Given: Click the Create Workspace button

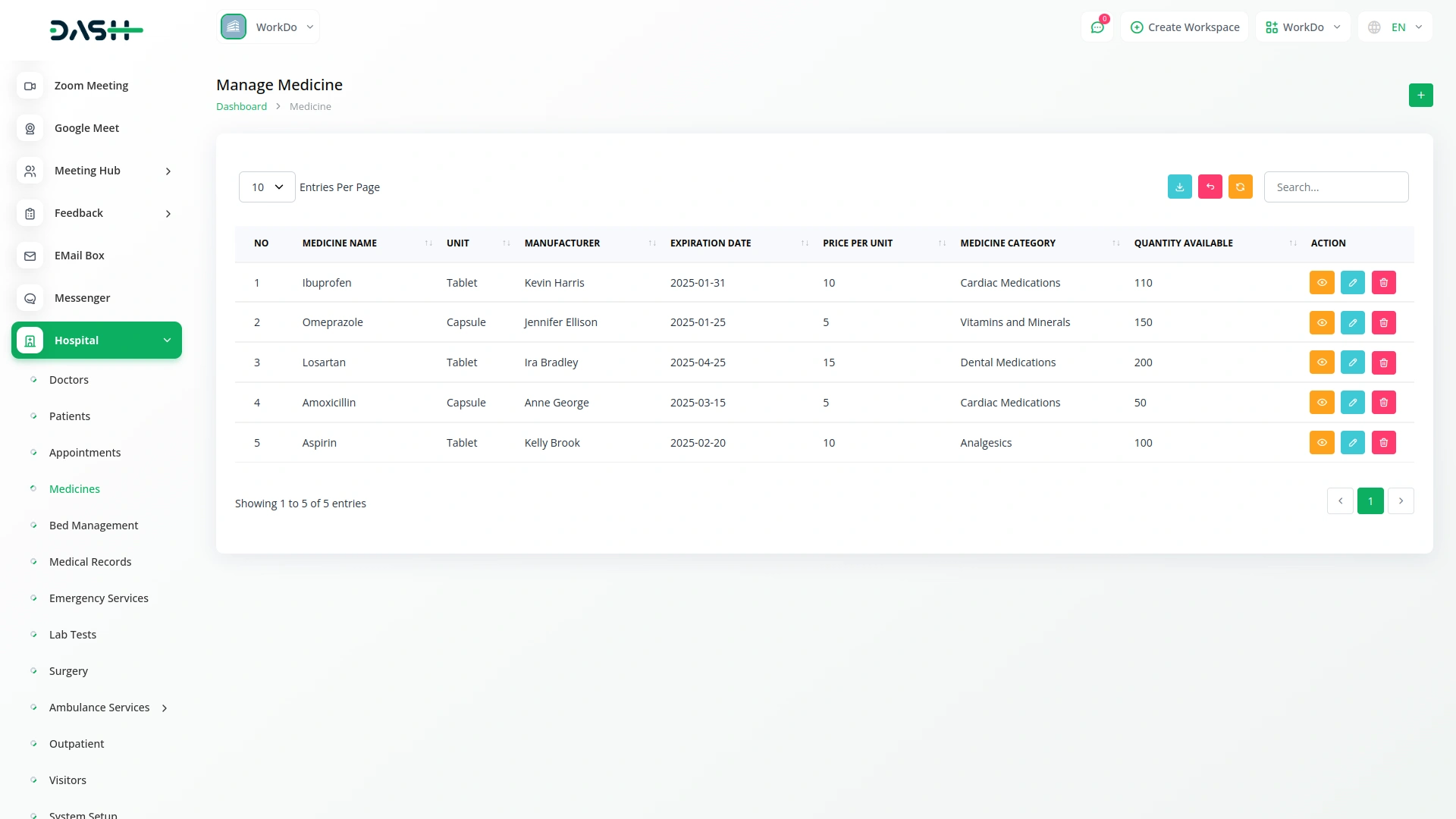Looking at the screenshot, I should pos(1185,27).
